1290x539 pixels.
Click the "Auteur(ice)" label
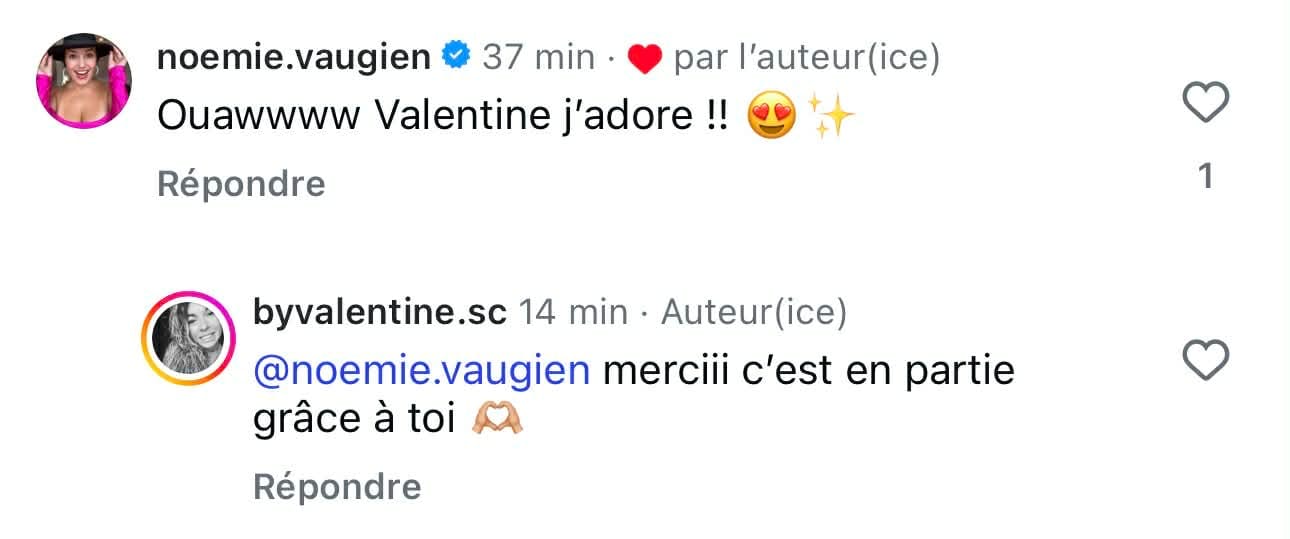coord(754,314)
